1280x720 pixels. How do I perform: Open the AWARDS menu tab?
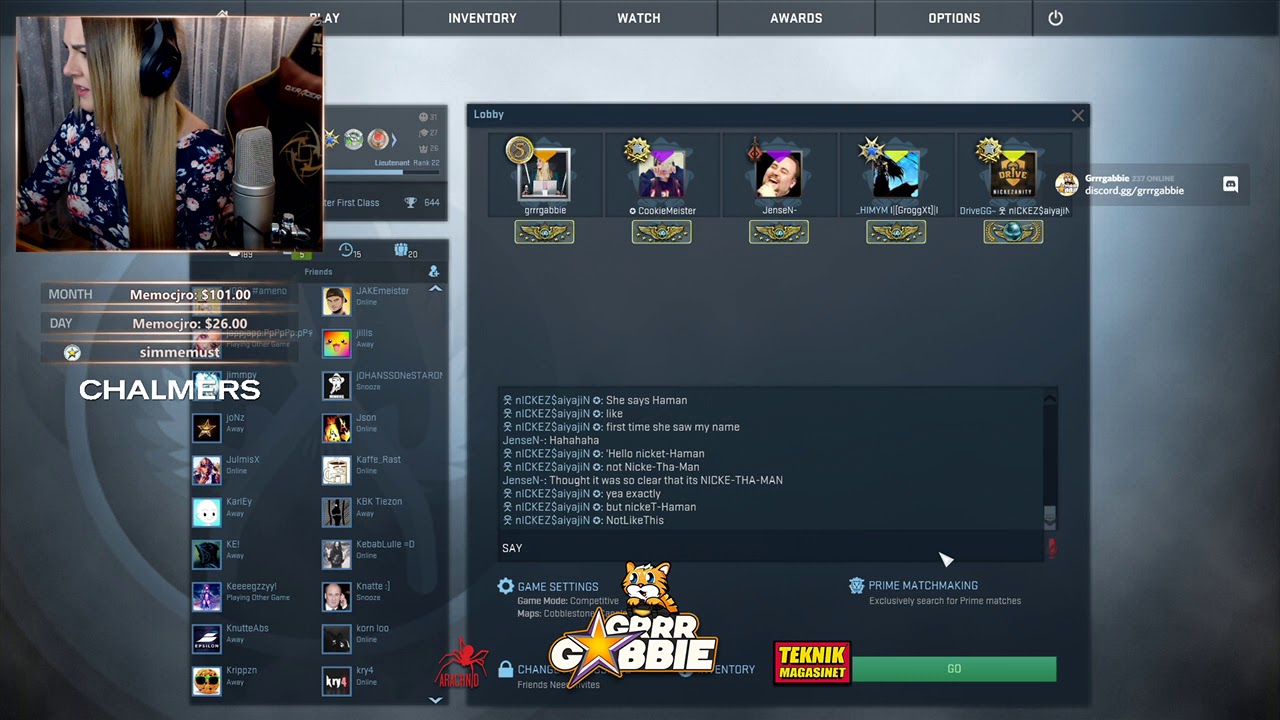pyautogui.click(x=796, y=18)
